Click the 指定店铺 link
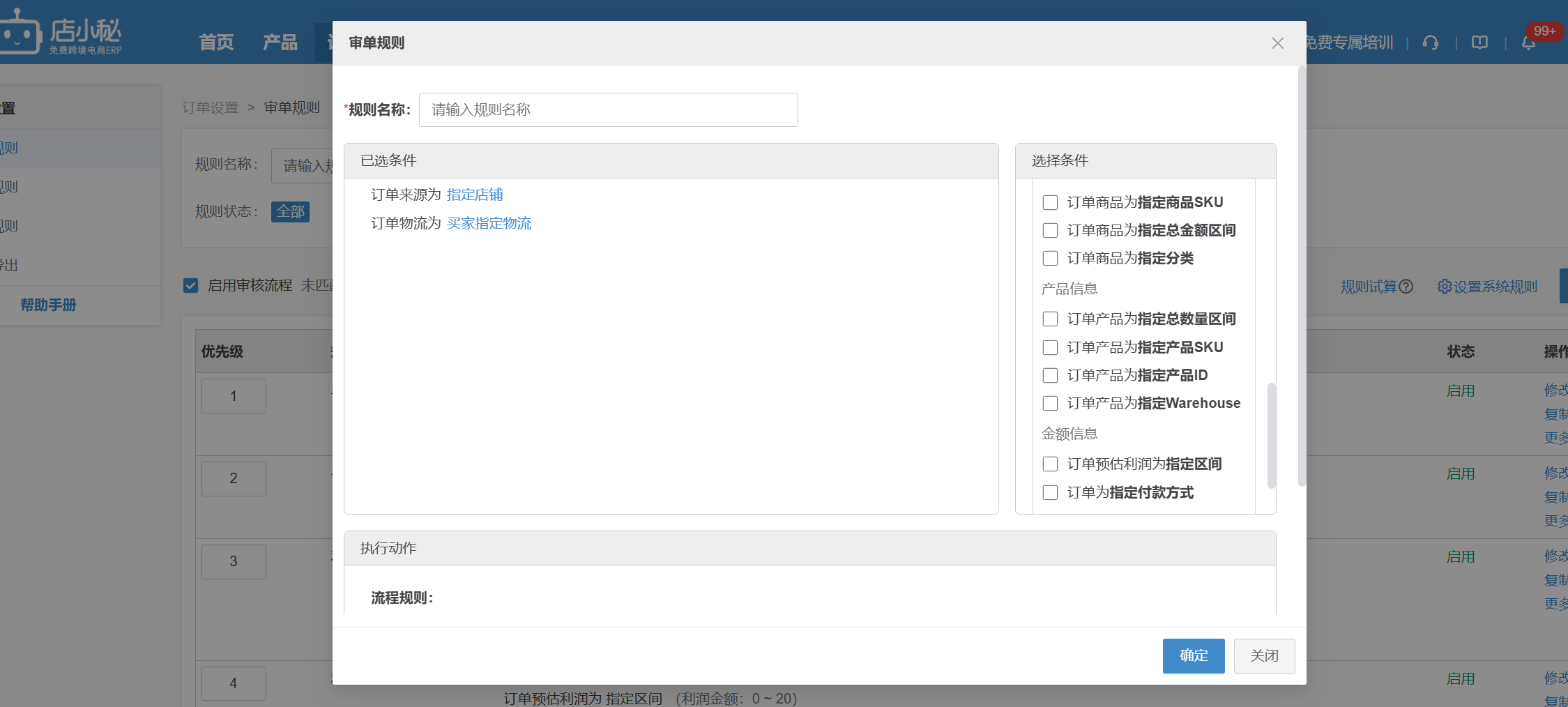Image resolution: width=1568 pixels, height=707 pixels. coord(475,195)
